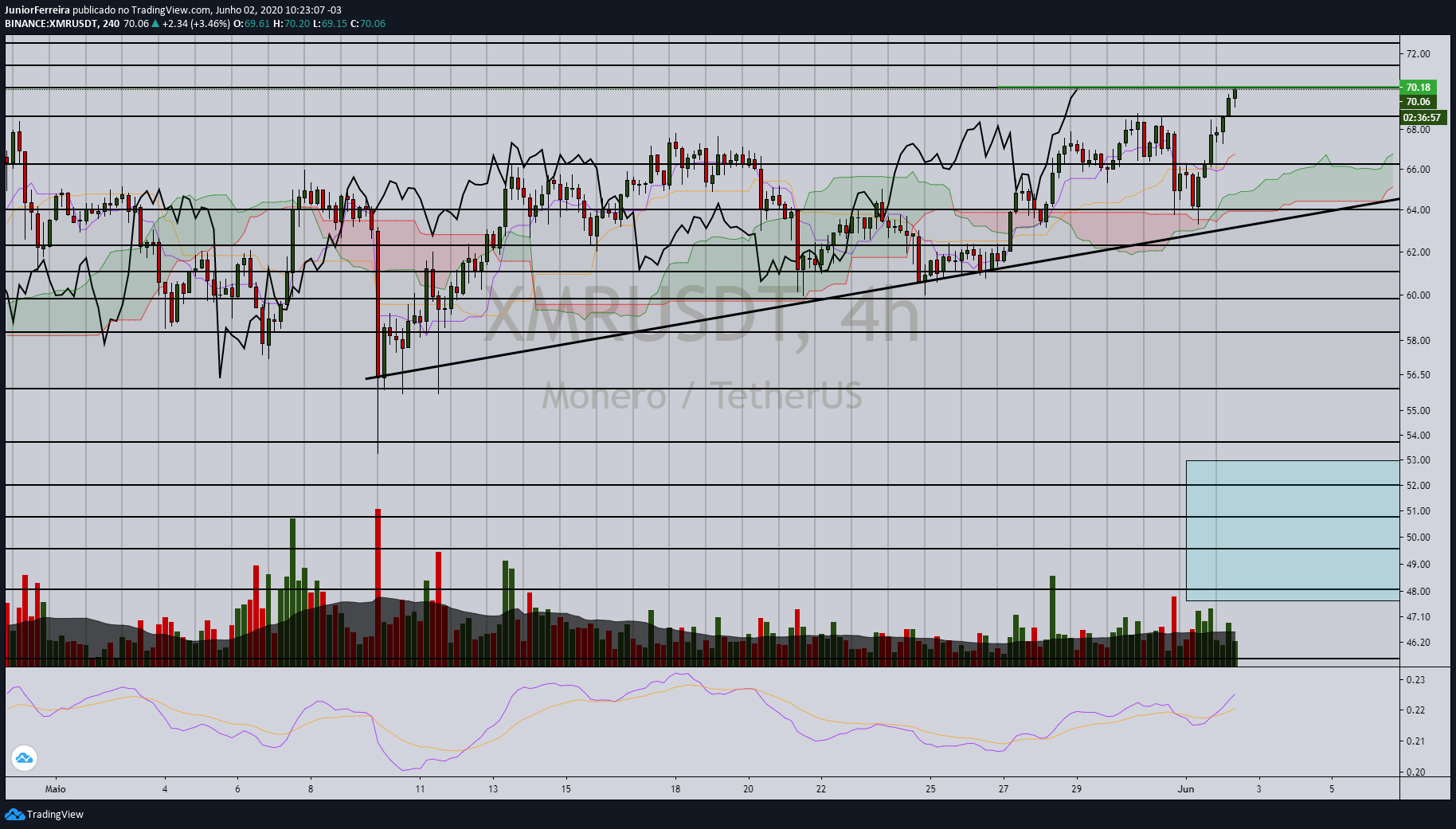Select the 70.06 current price label
The image size is (1456, 829).
pyautogui.click(x=1418, y=102)
